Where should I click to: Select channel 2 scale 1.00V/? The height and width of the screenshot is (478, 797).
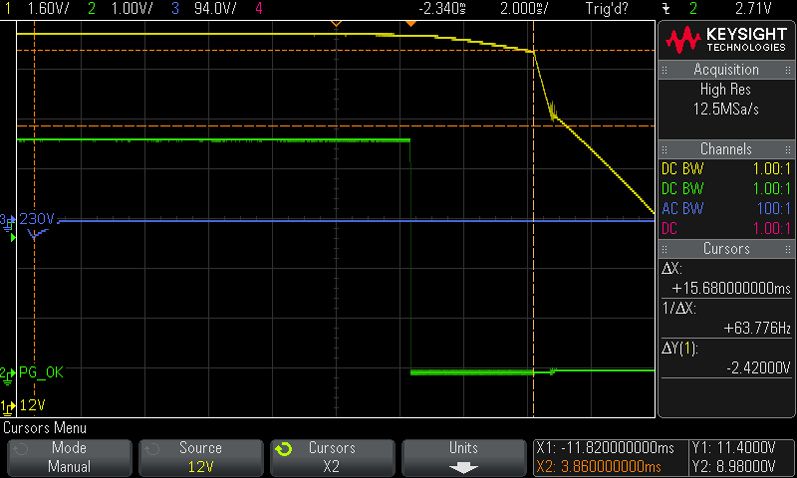[x=132, y=8]
